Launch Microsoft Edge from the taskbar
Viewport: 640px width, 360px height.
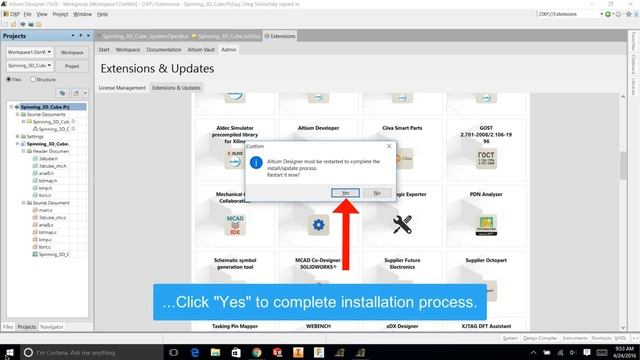point(195,352)
